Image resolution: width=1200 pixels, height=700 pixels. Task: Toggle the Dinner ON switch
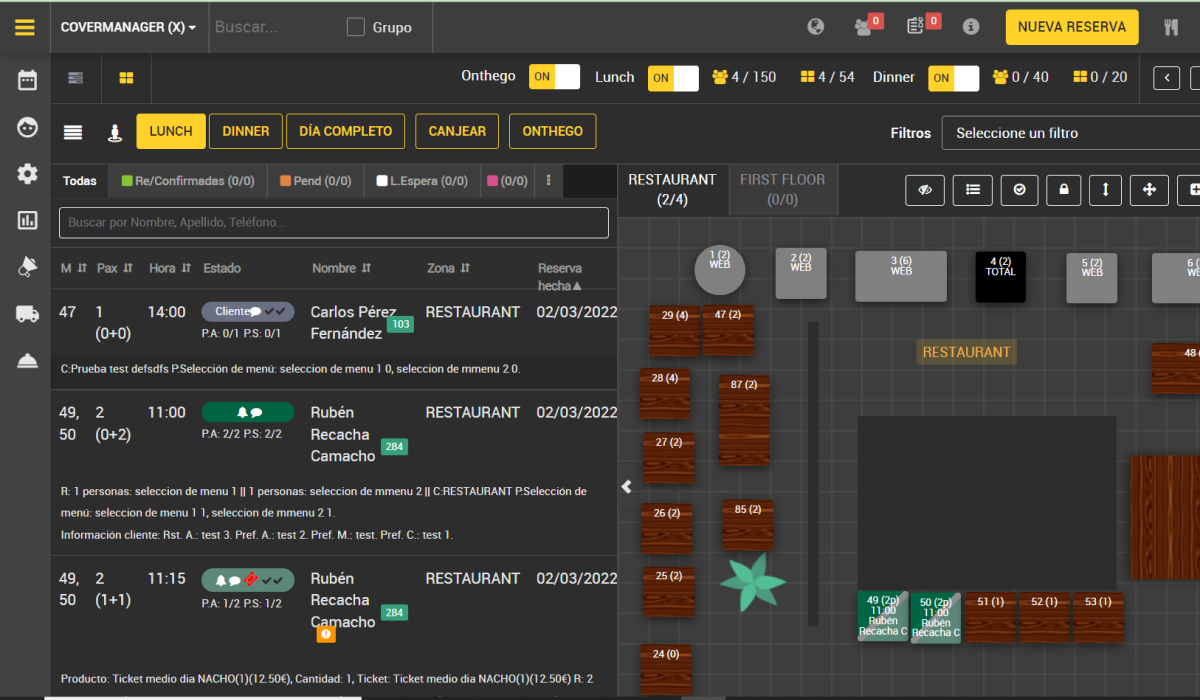[x=953, y=77]
